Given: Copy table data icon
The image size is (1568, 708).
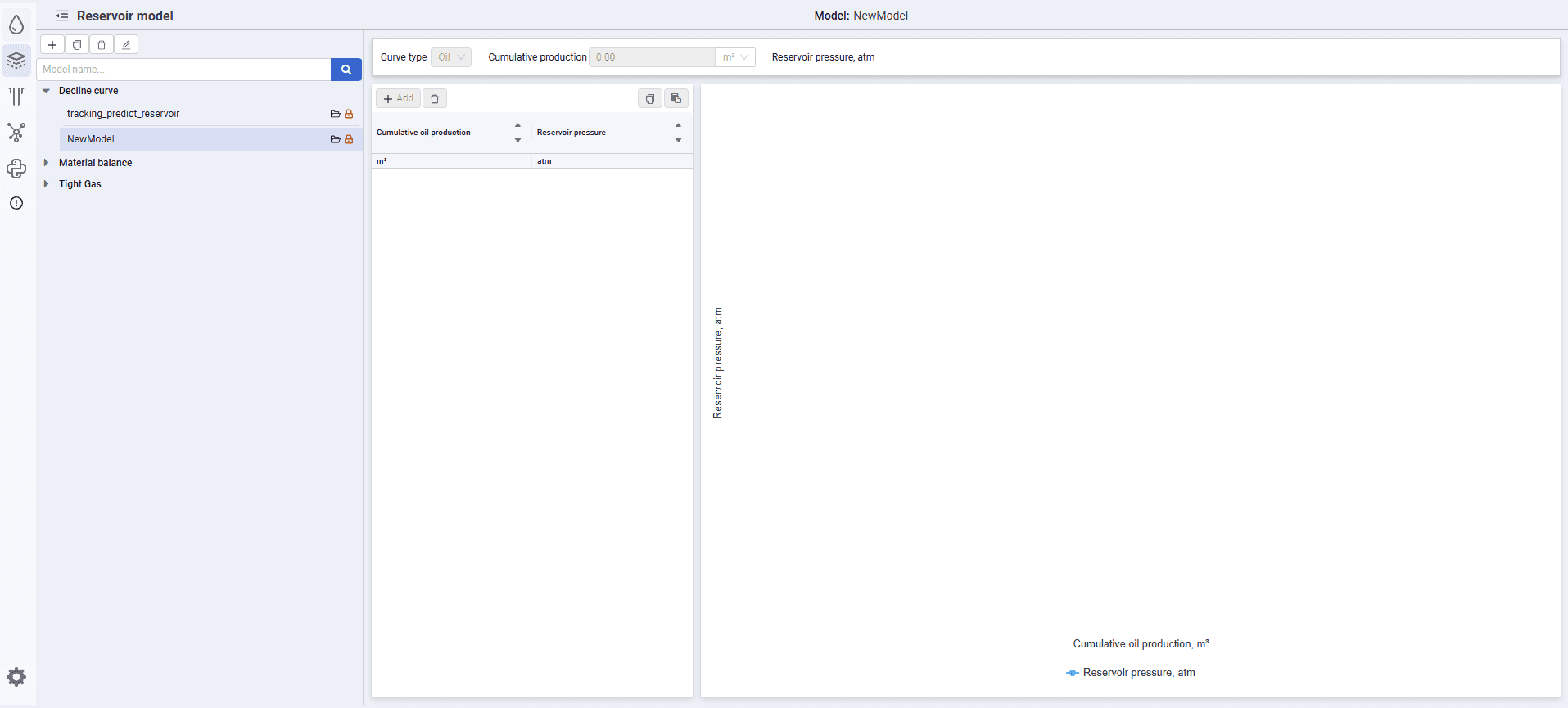Looking at the screenshot, I should click(x=650, y=99).
